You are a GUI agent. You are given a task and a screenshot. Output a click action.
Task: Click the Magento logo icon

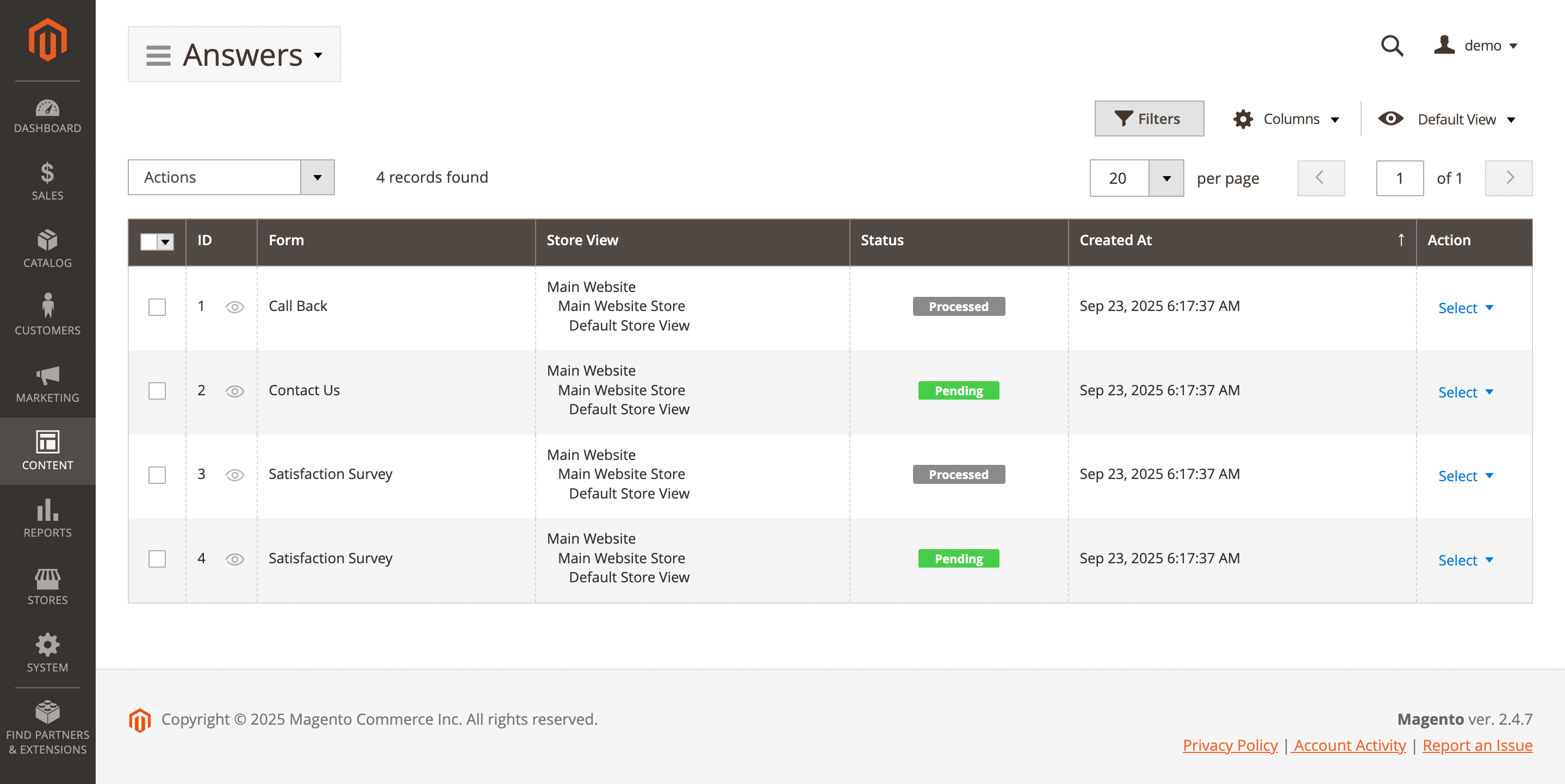coord(47,40)
